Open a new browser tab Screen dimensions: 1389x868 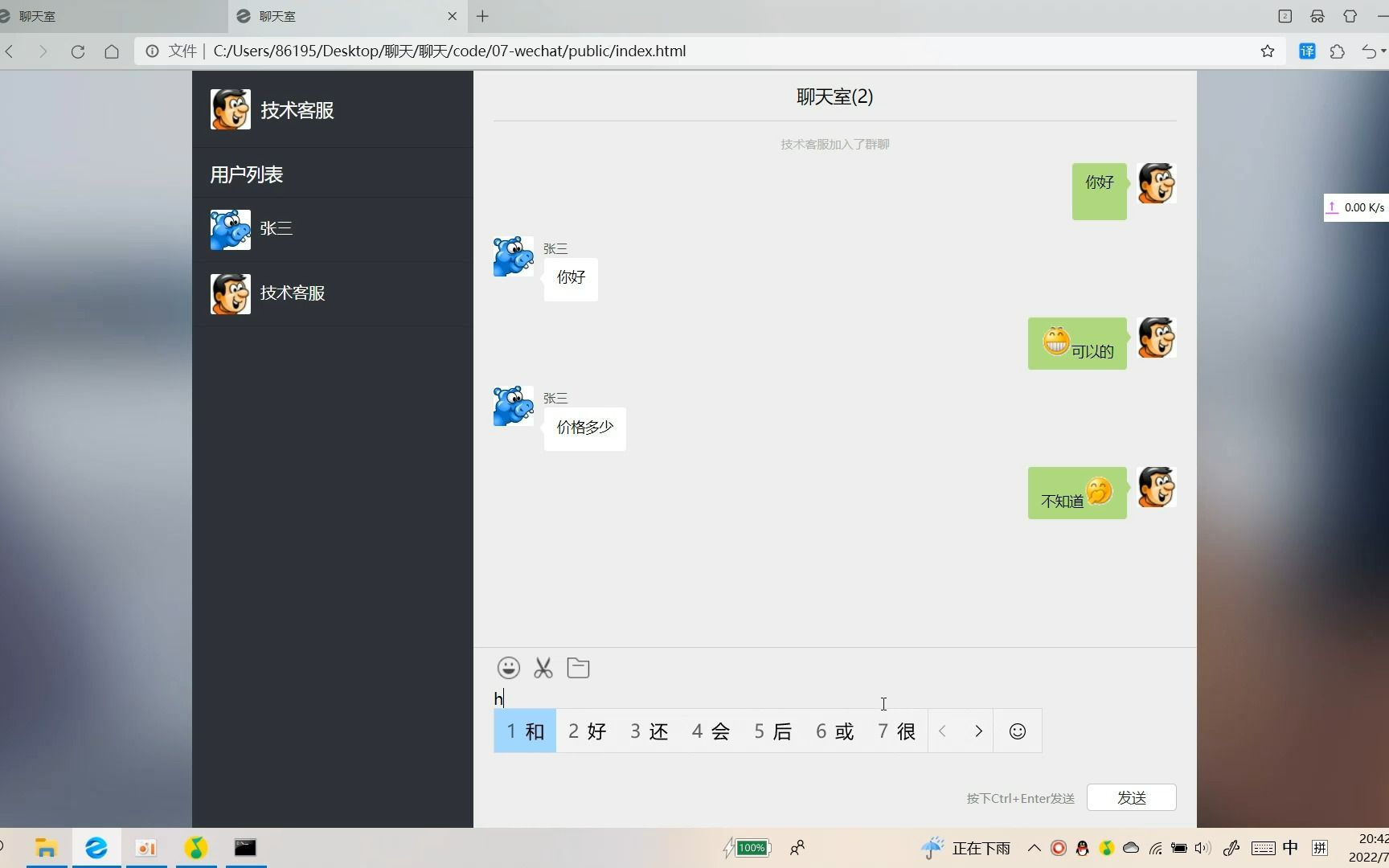482,16
